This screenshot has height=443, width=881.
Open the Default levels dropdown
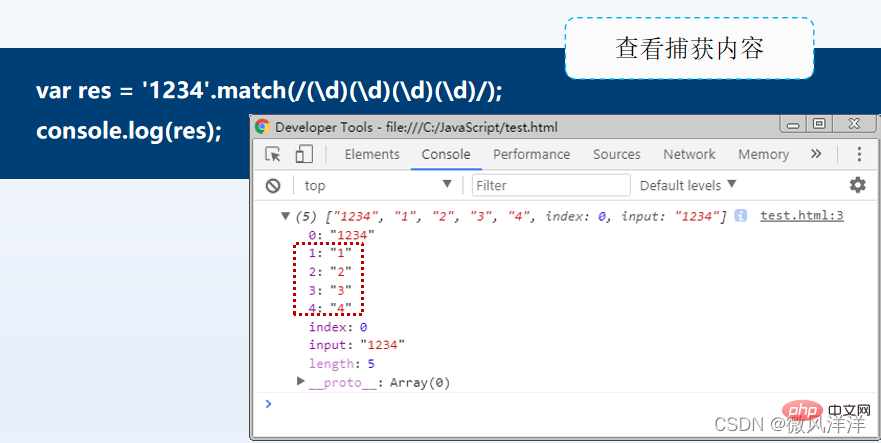688,185
